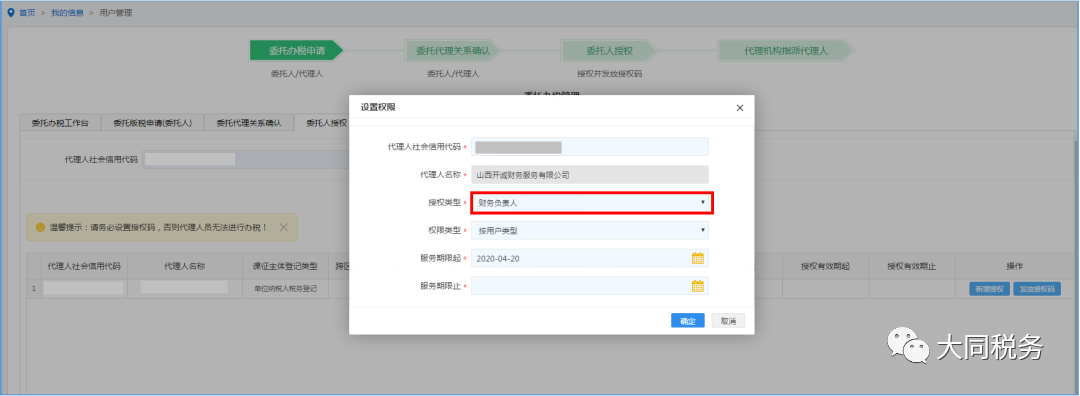Click the dialog's 代理人社会信用代码 input field

tap(590, 147)
